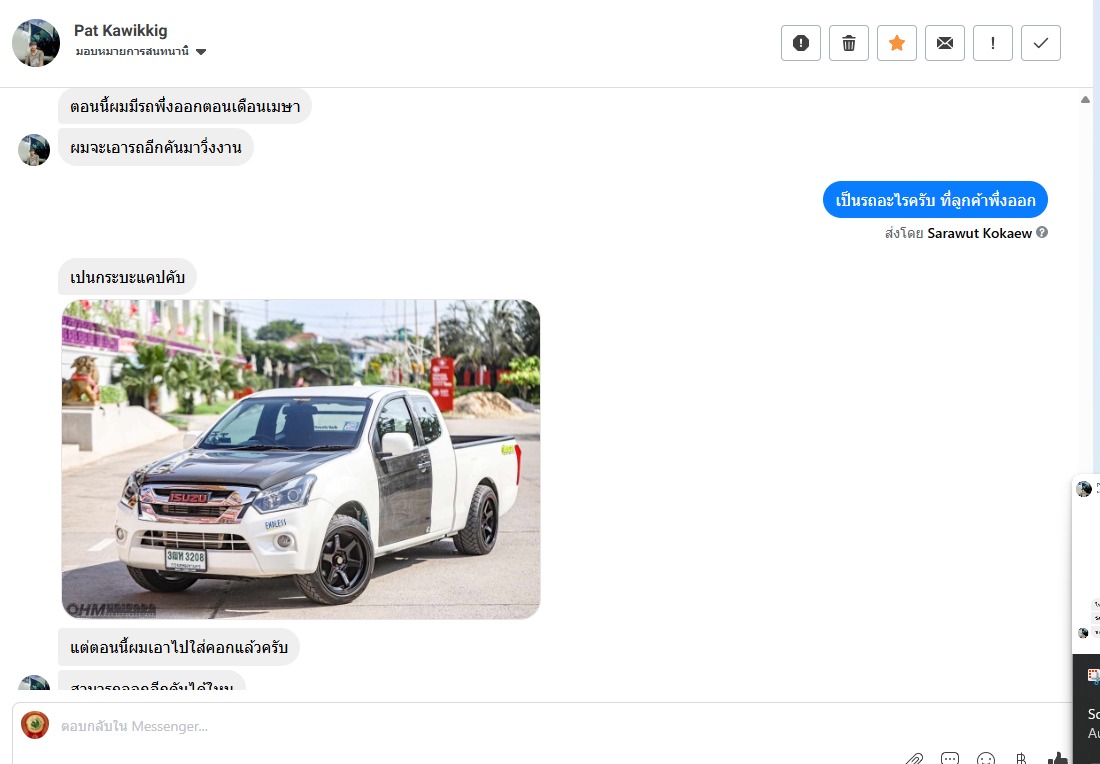Select message ตอนนี้ผมมีรถพึ่งออกตอนเดือนเมษา

pos(185,106)
